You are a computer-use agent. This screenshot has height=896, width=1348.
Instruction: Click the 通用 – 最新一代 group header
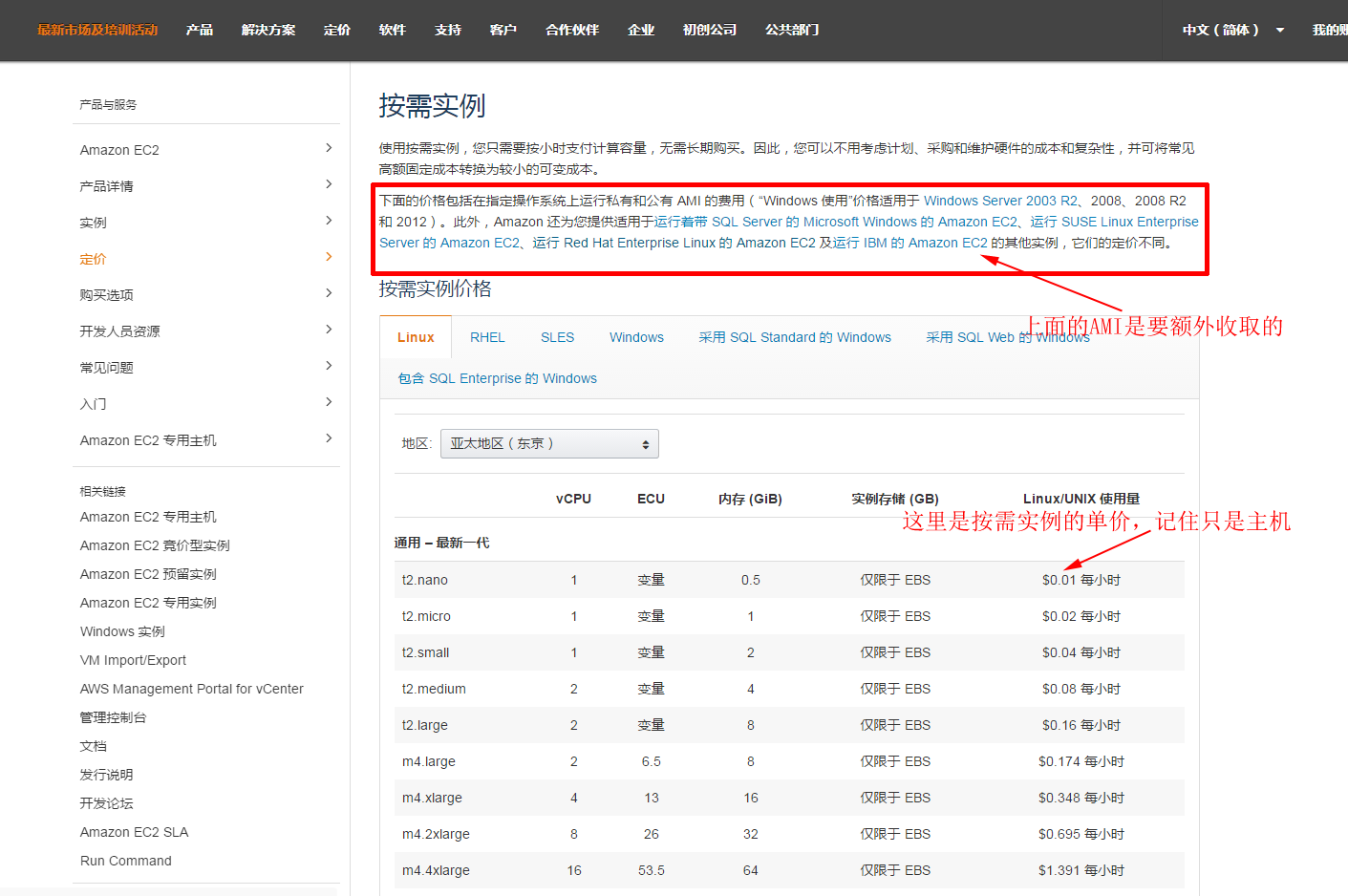click(441, 543)
